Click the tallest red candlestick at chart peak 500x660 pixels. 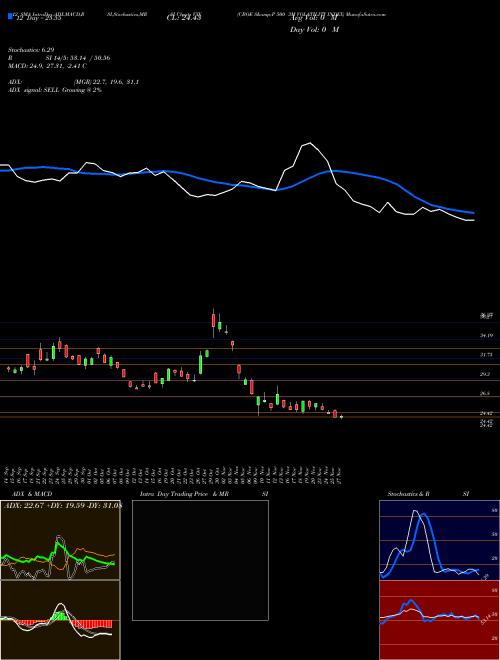coord(213,322)
